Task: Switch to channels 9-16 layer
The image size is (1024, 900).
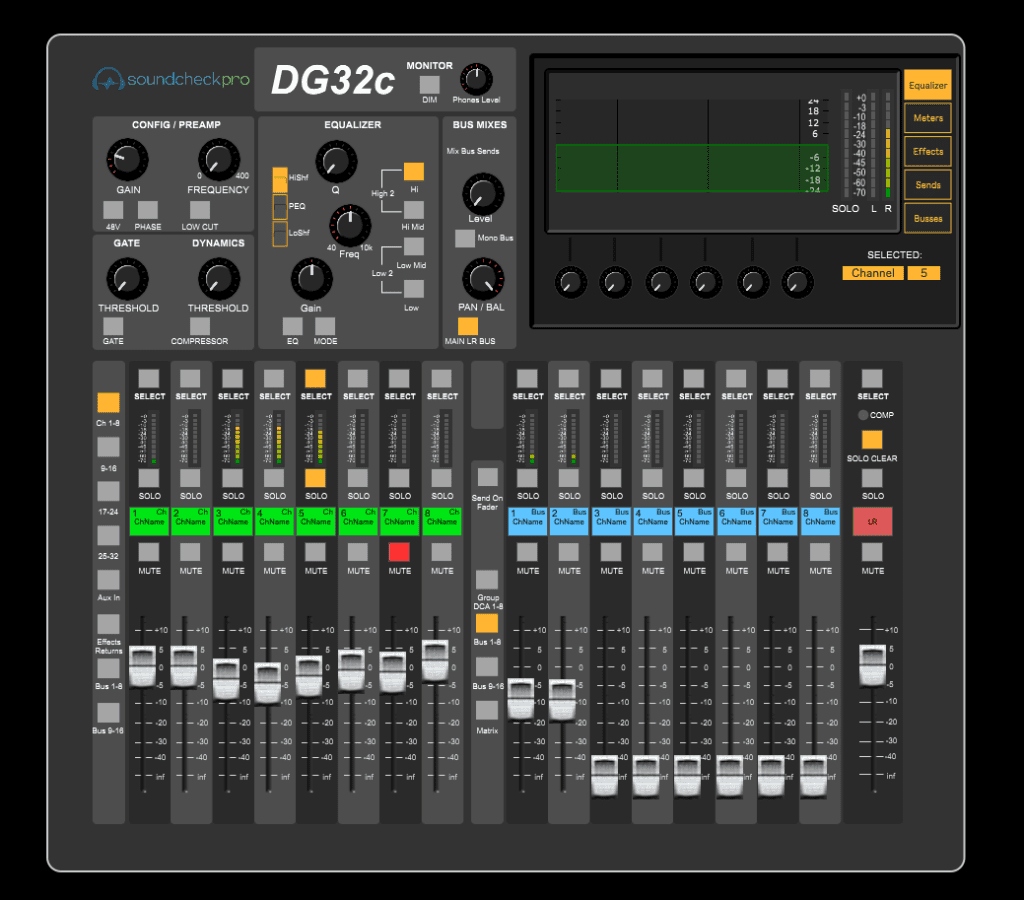Action: pos(108,447)
